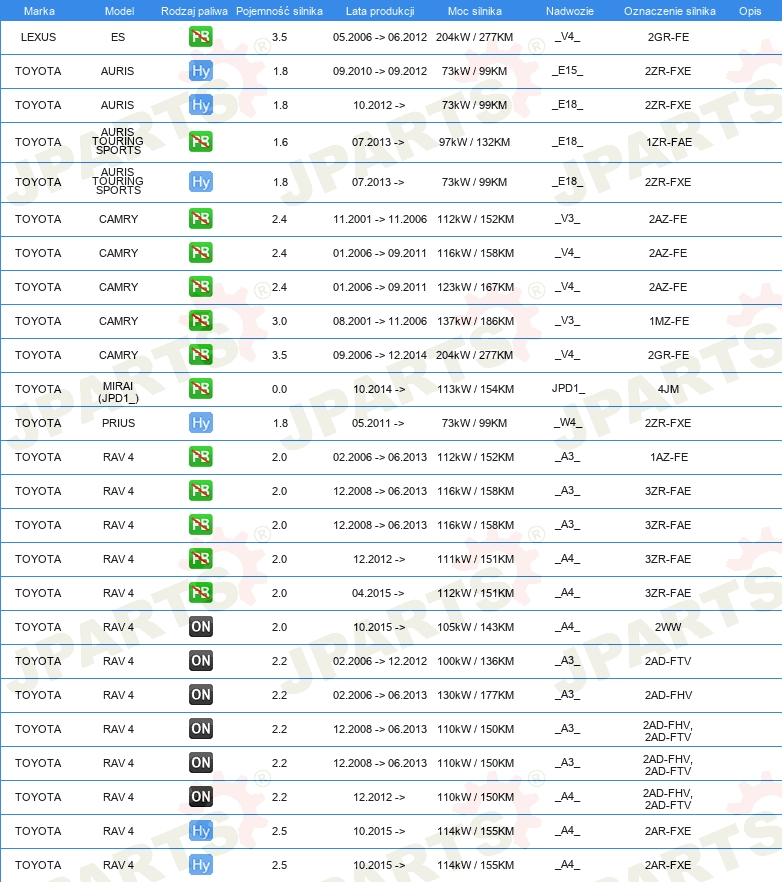Click the ON icon in the RAV 4 130kW row
The width and height of the screenshot is (782, 882).
pos(201,695)
